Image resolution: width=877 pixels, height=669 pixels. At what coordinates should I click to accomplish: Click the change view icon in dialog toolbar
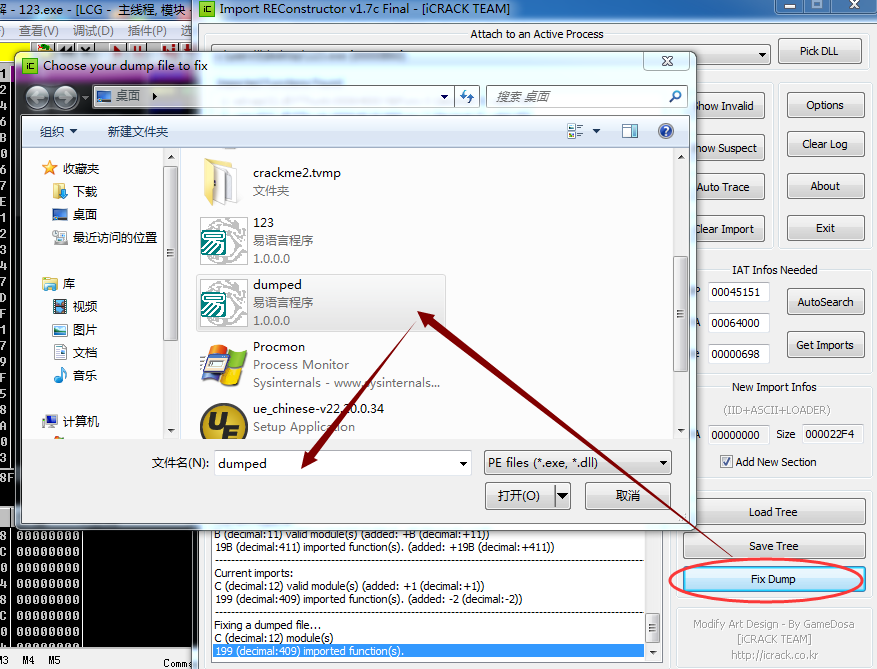coord(575,131)
